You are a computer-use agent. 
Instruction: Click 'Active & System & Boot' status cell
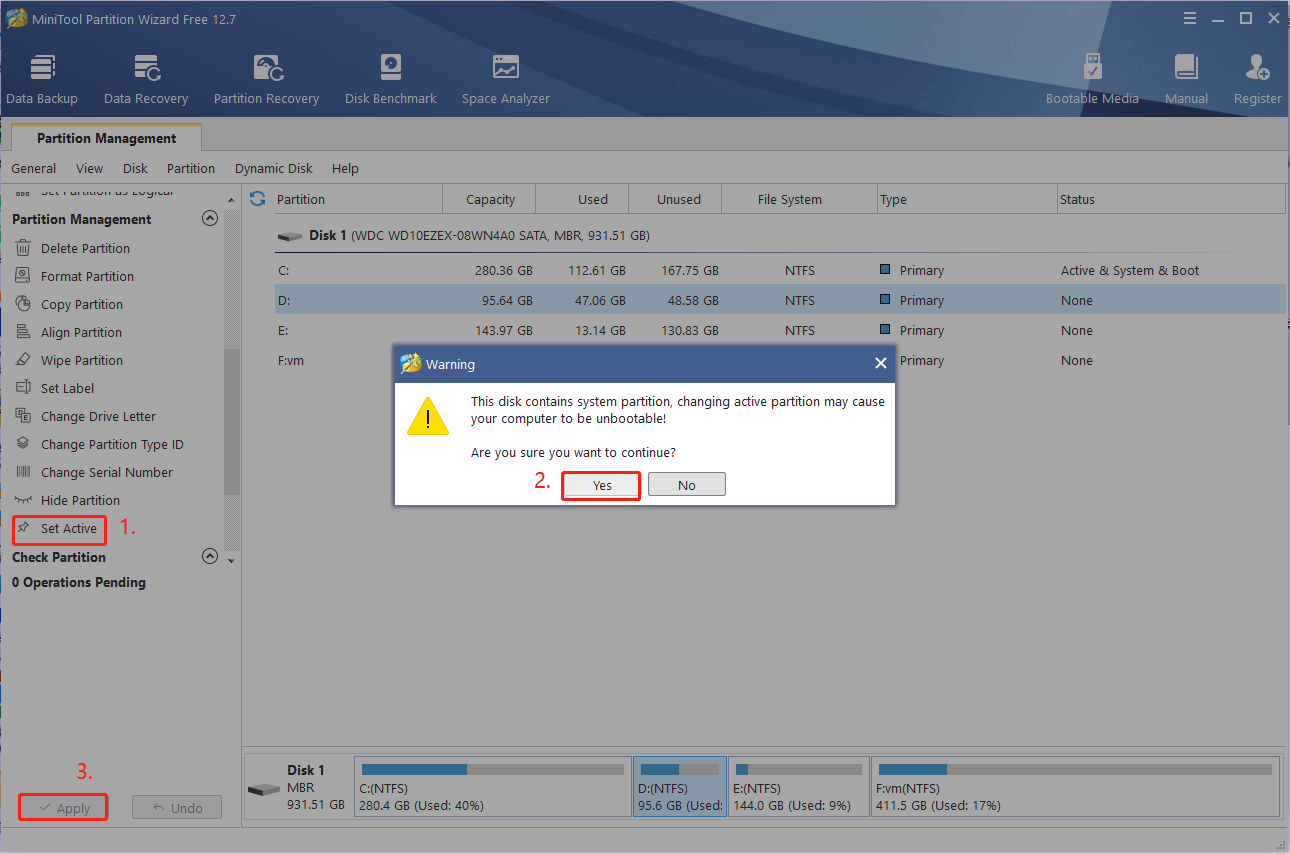pos(1130,270)
